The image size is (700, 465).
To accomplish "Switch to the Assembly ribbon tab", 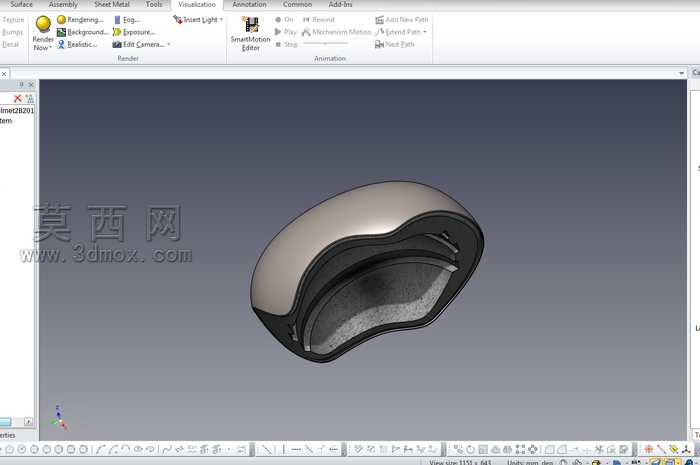I will [63, 4].
